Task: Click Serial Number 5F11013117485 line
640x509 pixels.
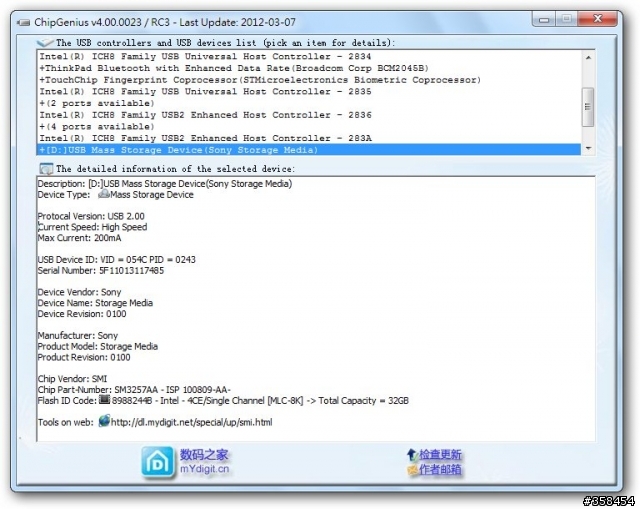Action: [101, 270]
